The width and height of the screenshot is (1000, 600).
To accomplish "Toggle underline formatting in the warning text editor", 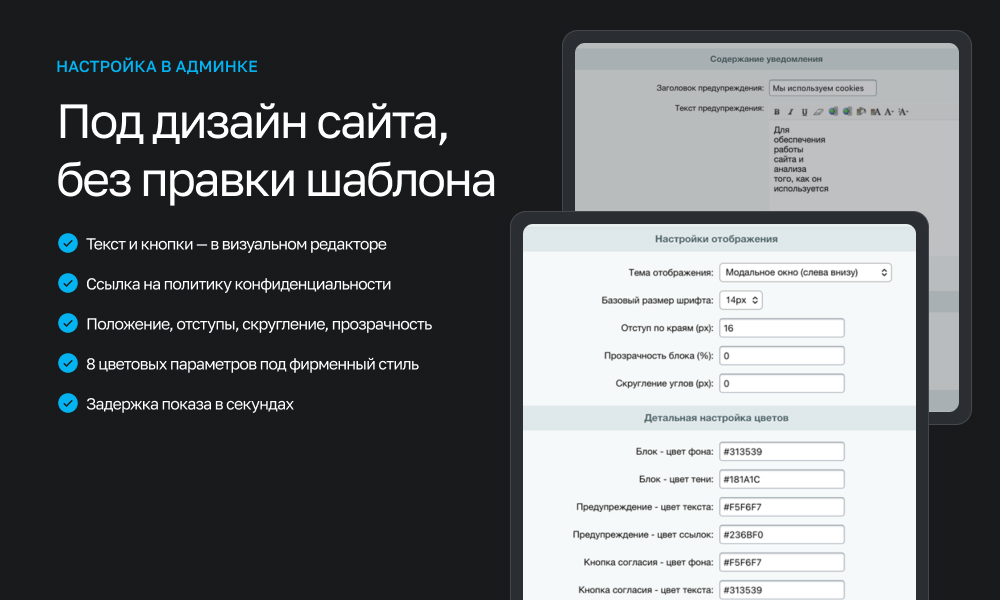I will pyautogui.click(x=804, y=112).
